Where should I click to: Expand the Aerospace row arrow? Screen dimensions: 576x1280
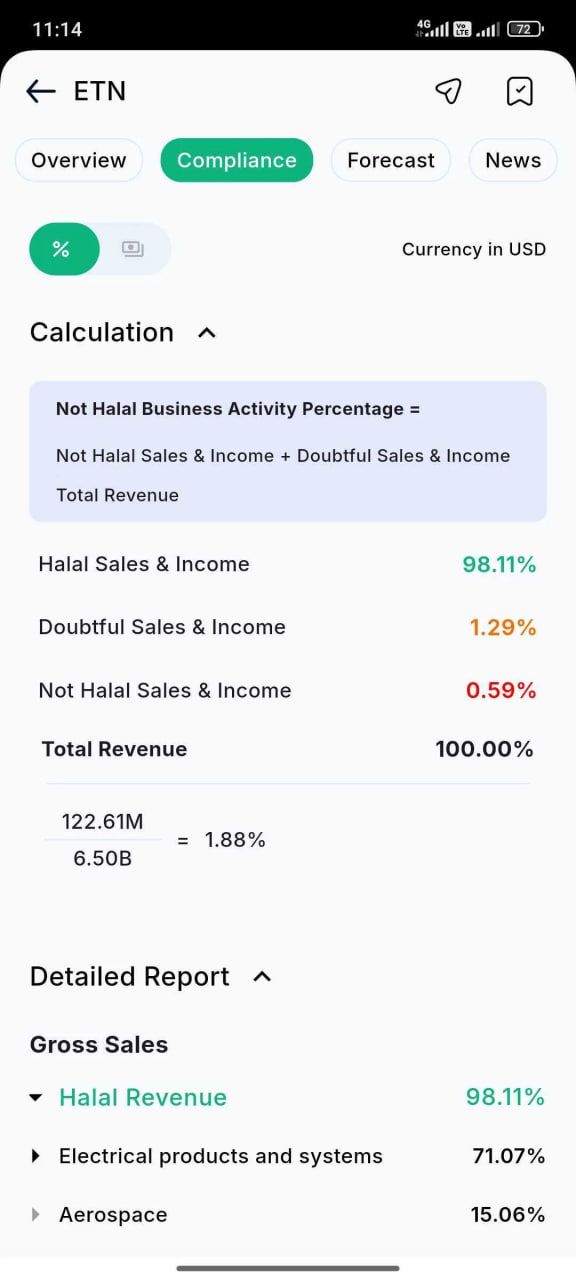click(x=36, y=1215)
